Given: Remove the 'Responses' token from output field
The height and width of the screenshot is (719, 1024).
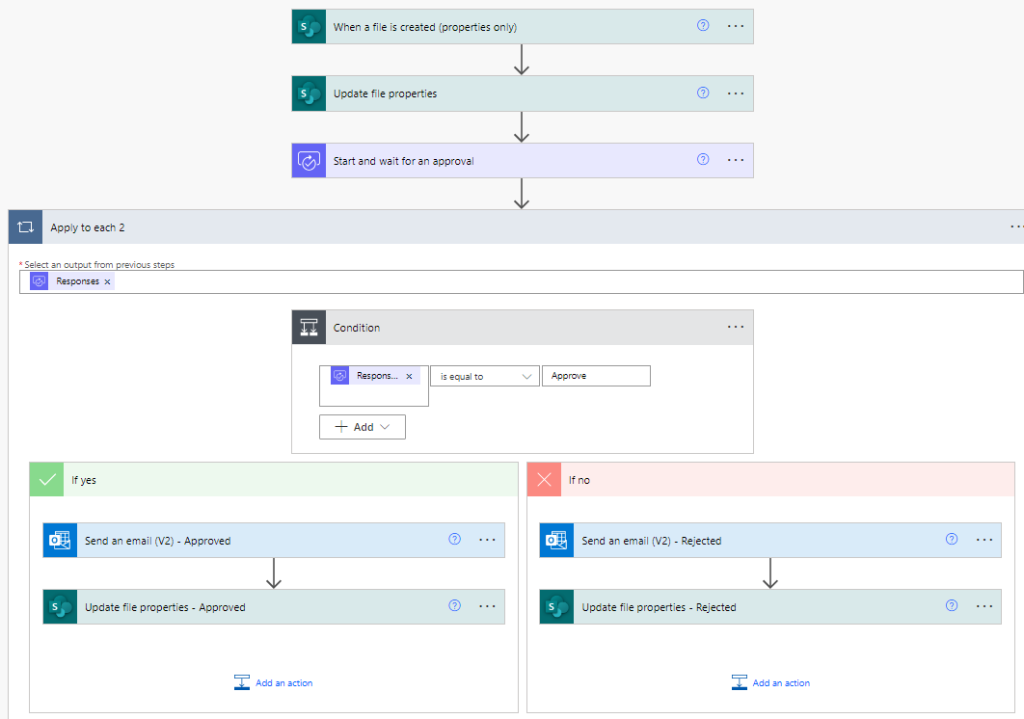Looking at the screenshot, I should point(108,282).
